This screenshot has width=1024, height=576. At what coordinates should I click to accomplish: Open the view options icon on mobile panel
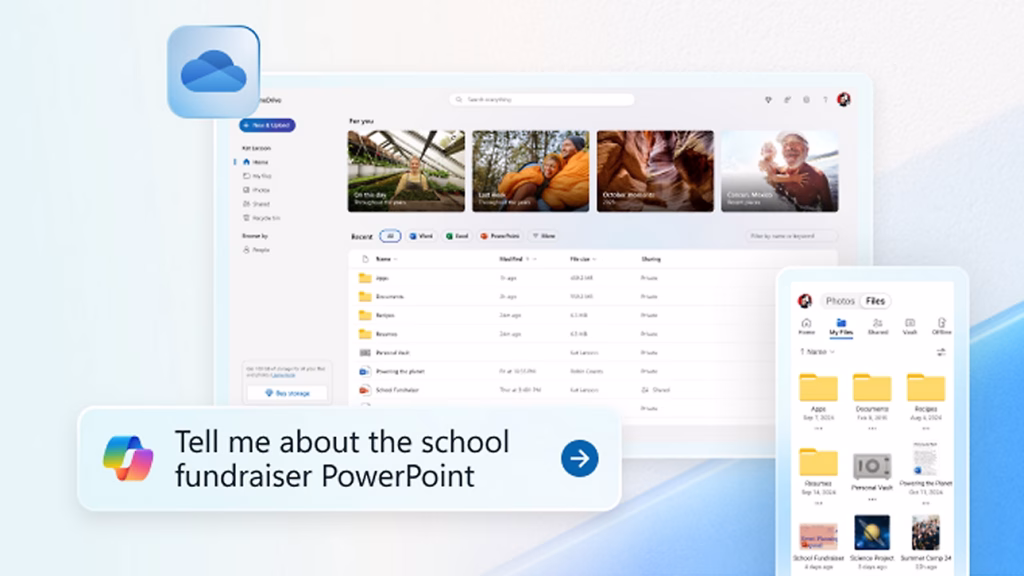pos(941,352)
